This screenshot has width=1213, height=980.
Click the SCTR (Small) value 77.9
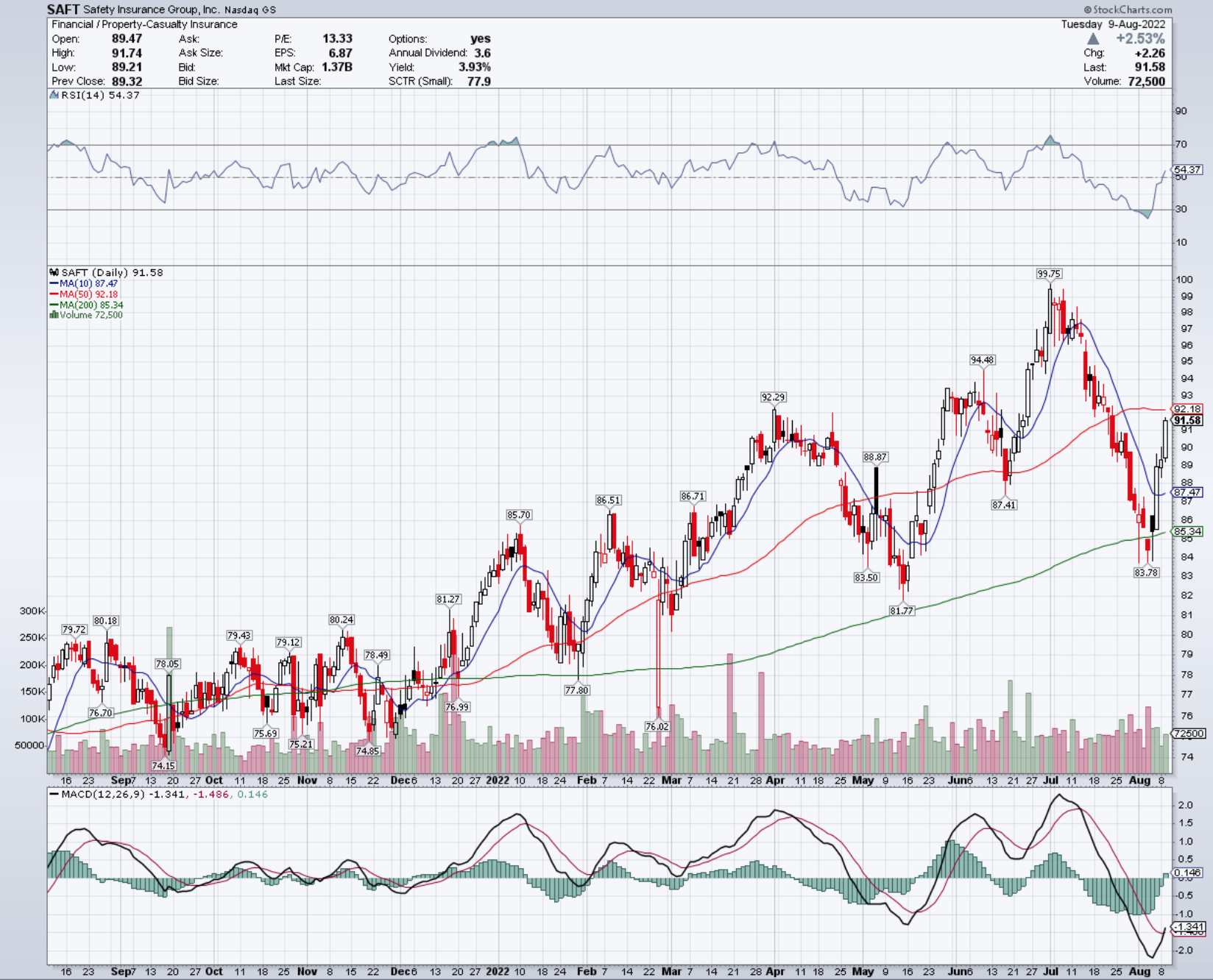click(479, 81)
